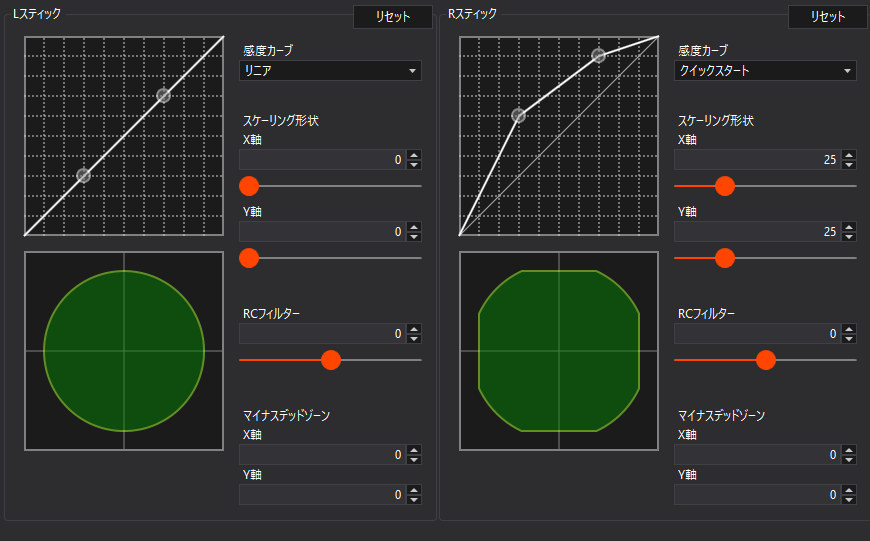Select the lower control point on Lスティック curve
The height and width of the screenshot is (541, 870).
(83, 175)
